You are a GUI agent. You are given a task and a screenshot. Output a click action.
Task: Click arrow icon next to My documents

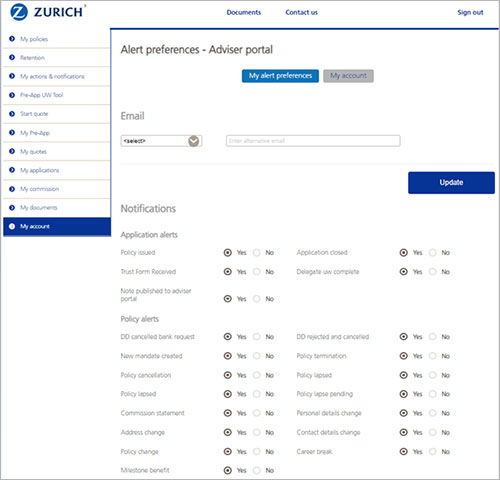(12, 208)
